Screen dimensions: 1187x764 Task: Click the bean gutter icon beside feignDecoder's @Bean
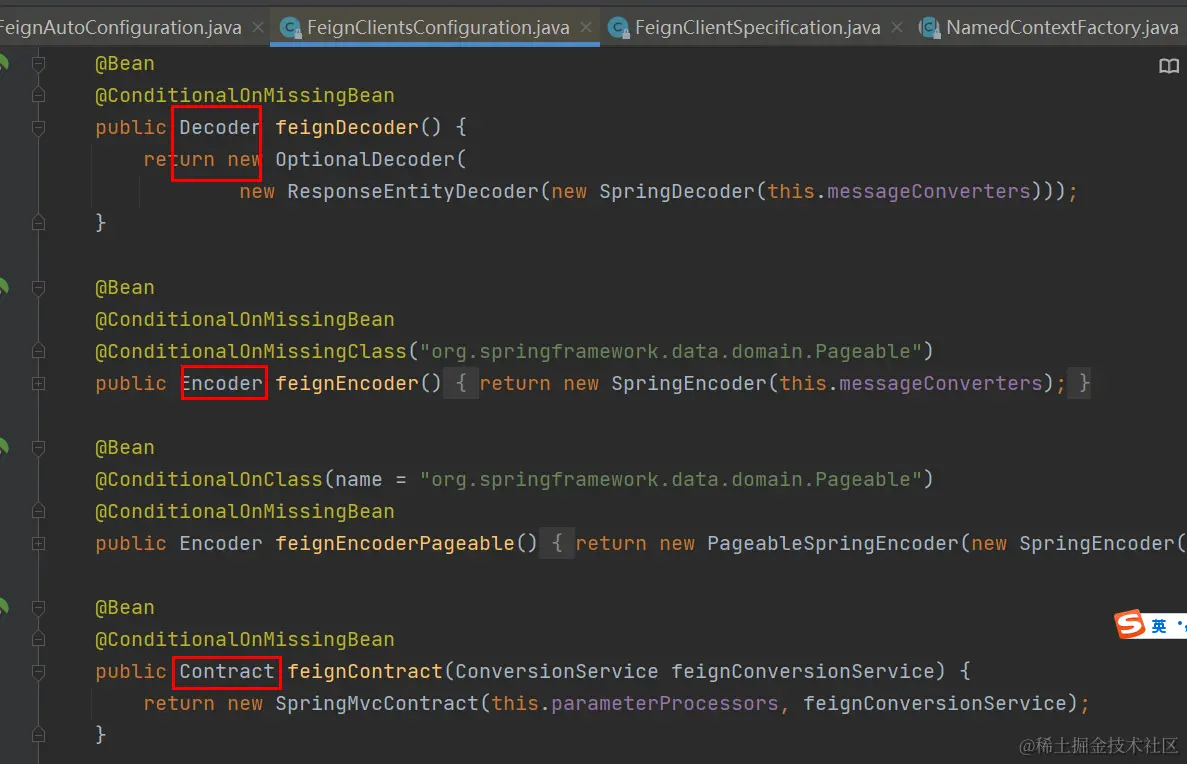pyautogui.click(x=4, y=64)
